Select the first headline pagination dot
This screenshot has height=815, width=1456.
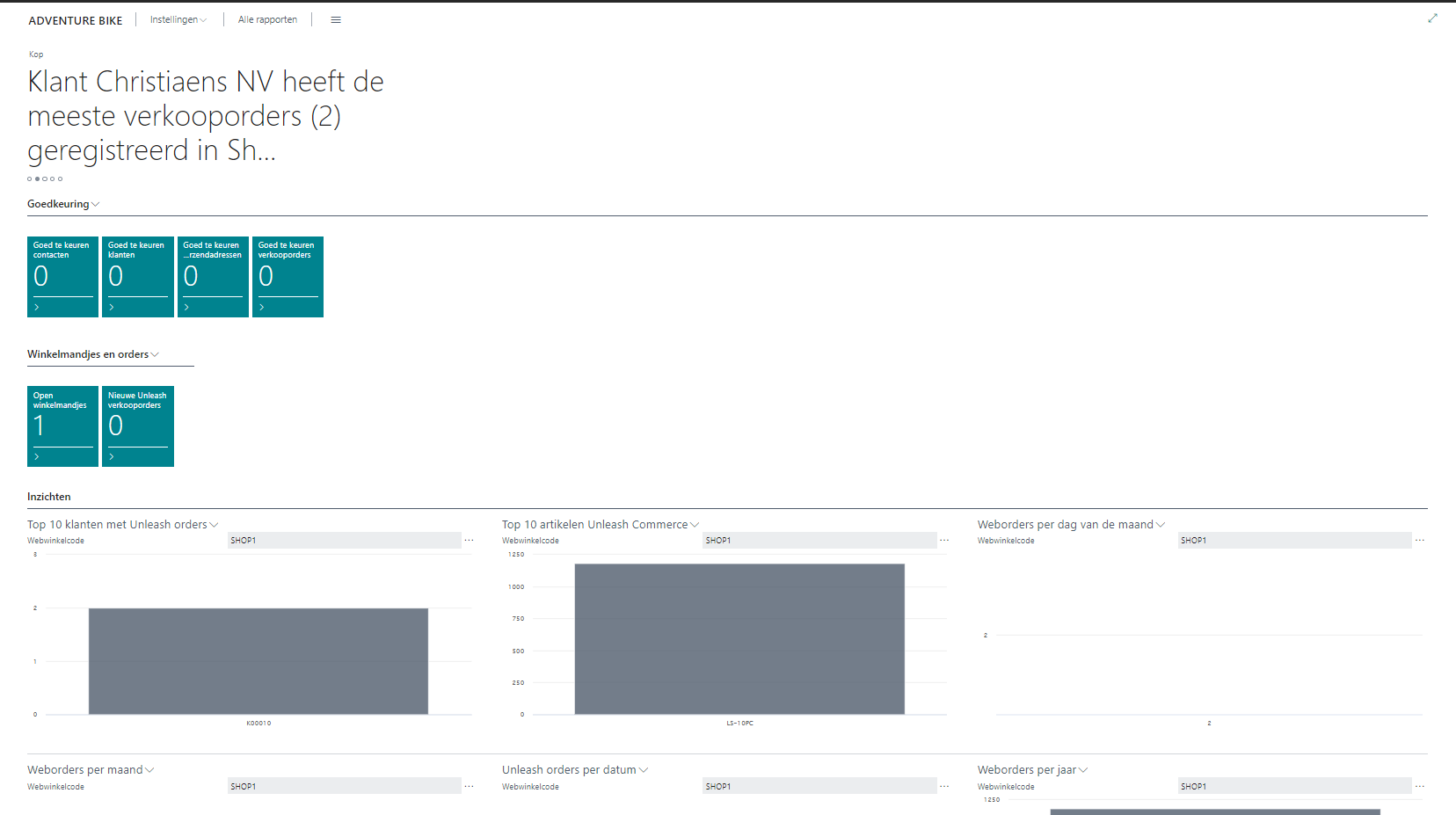click(29, 179)
